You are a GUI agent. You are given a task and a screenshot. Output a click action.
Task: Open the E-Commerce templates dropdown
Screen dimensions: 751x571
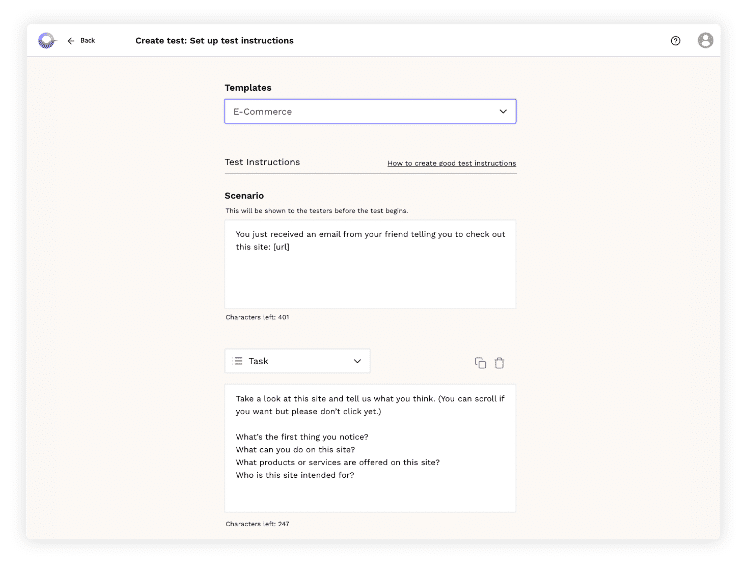[x=370, y=112]
